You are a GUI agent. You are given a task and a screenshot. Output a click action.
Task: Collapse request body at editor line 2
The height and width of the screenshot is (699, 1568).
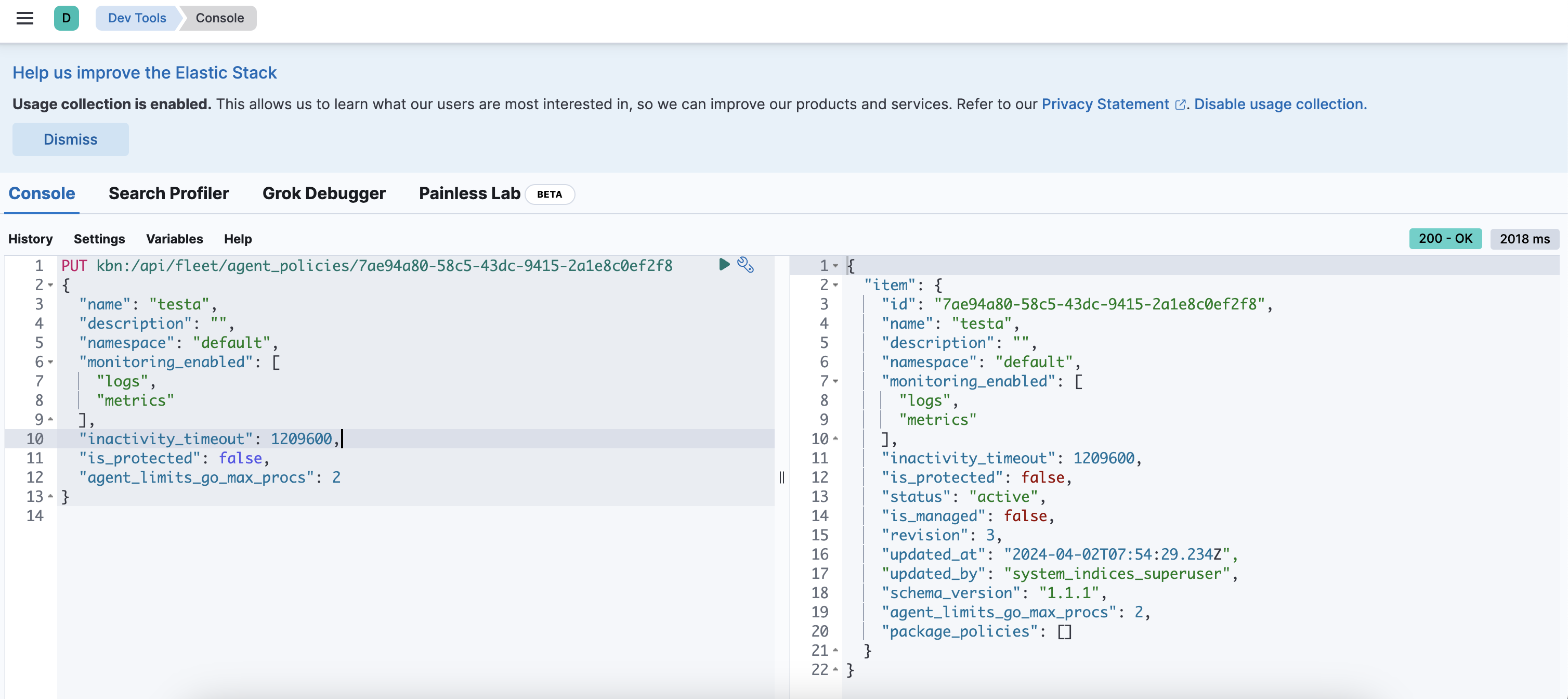pos(50,285)
